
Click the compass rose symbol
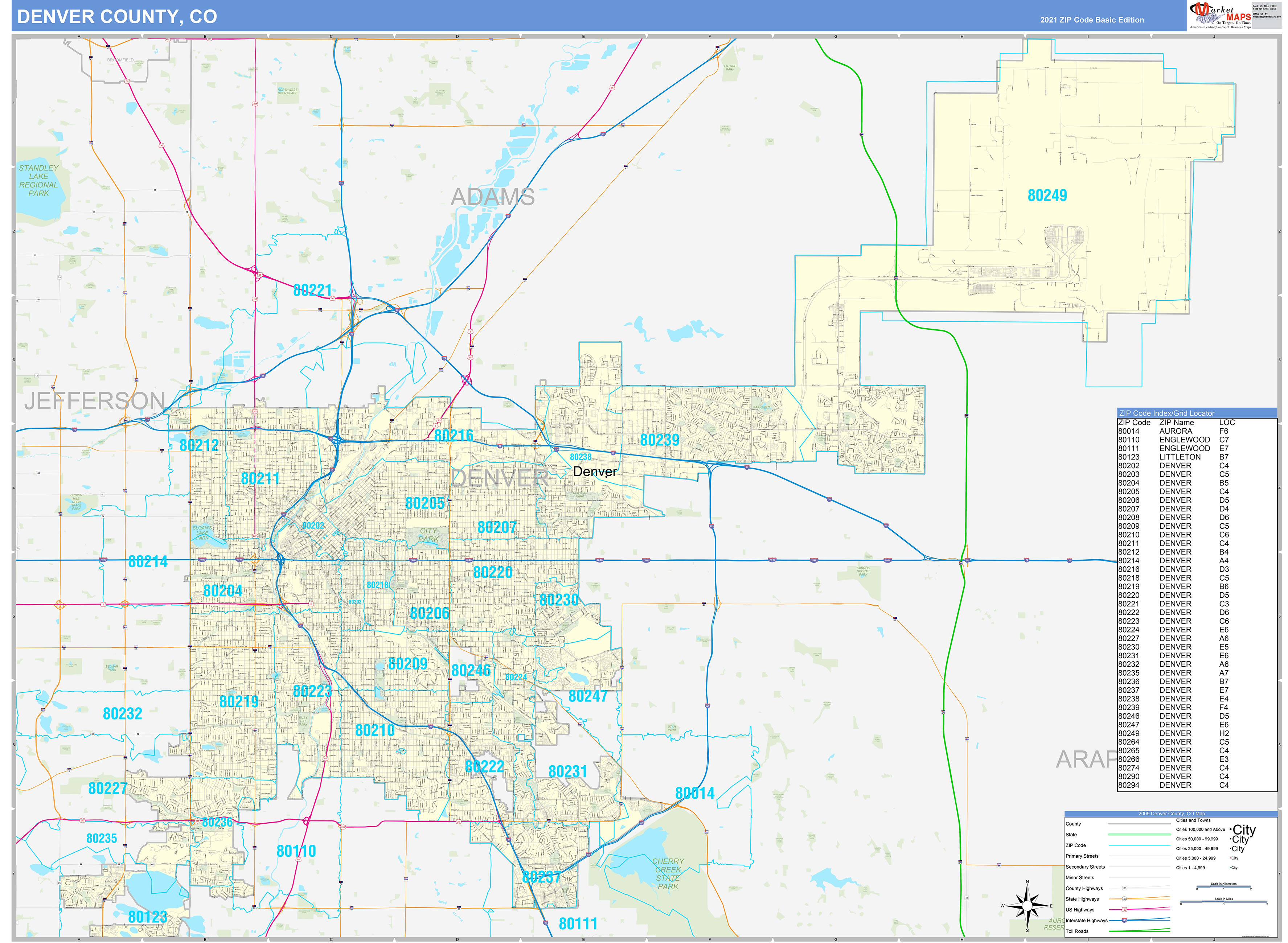pyautogui.click(x=1027, y=906)
